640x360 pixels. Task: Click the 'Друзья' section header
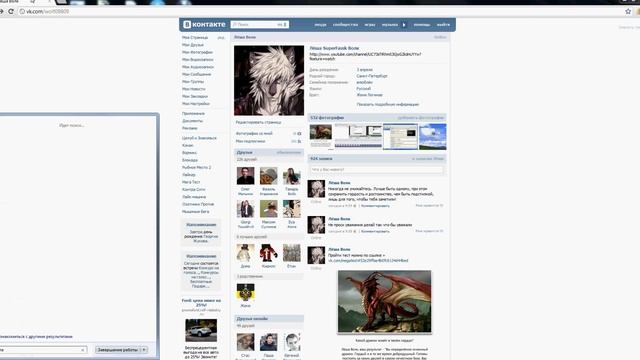[244, 152]
